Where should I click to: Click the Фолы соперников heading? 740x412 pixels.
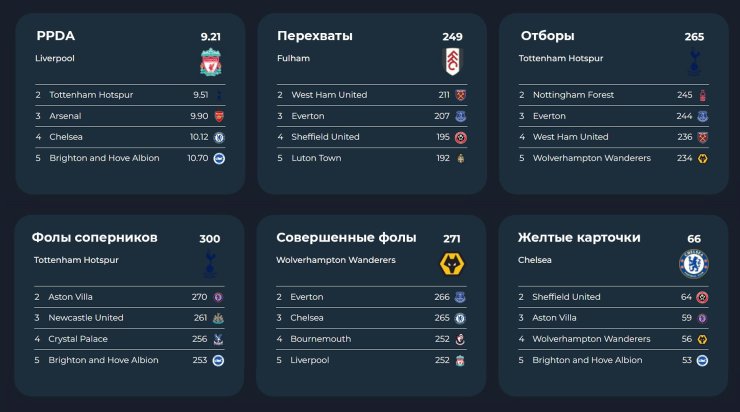[94, 237]
